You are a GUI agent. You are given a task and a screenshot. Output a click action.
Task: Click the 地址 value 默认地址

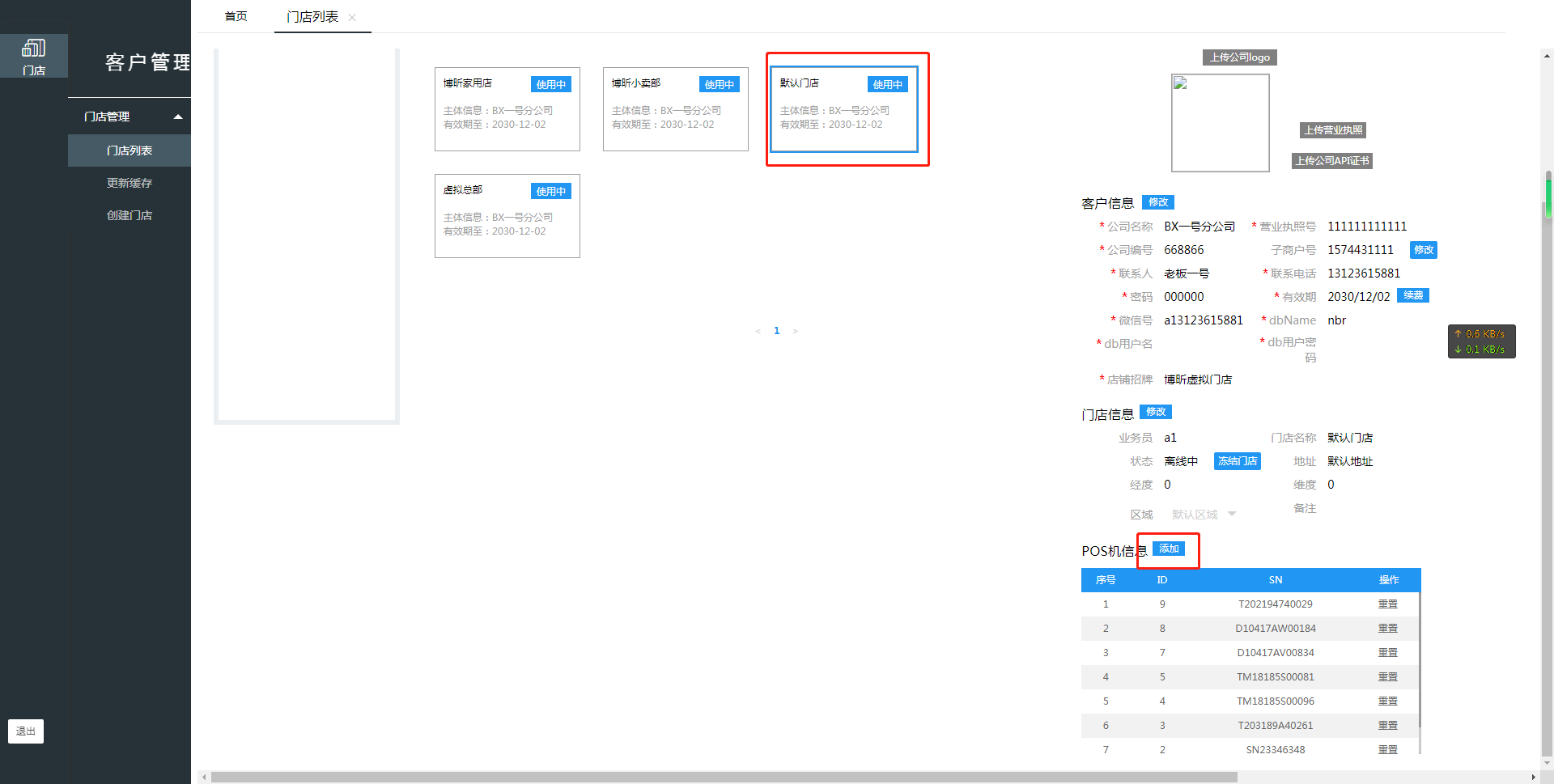click(1350, 461)
